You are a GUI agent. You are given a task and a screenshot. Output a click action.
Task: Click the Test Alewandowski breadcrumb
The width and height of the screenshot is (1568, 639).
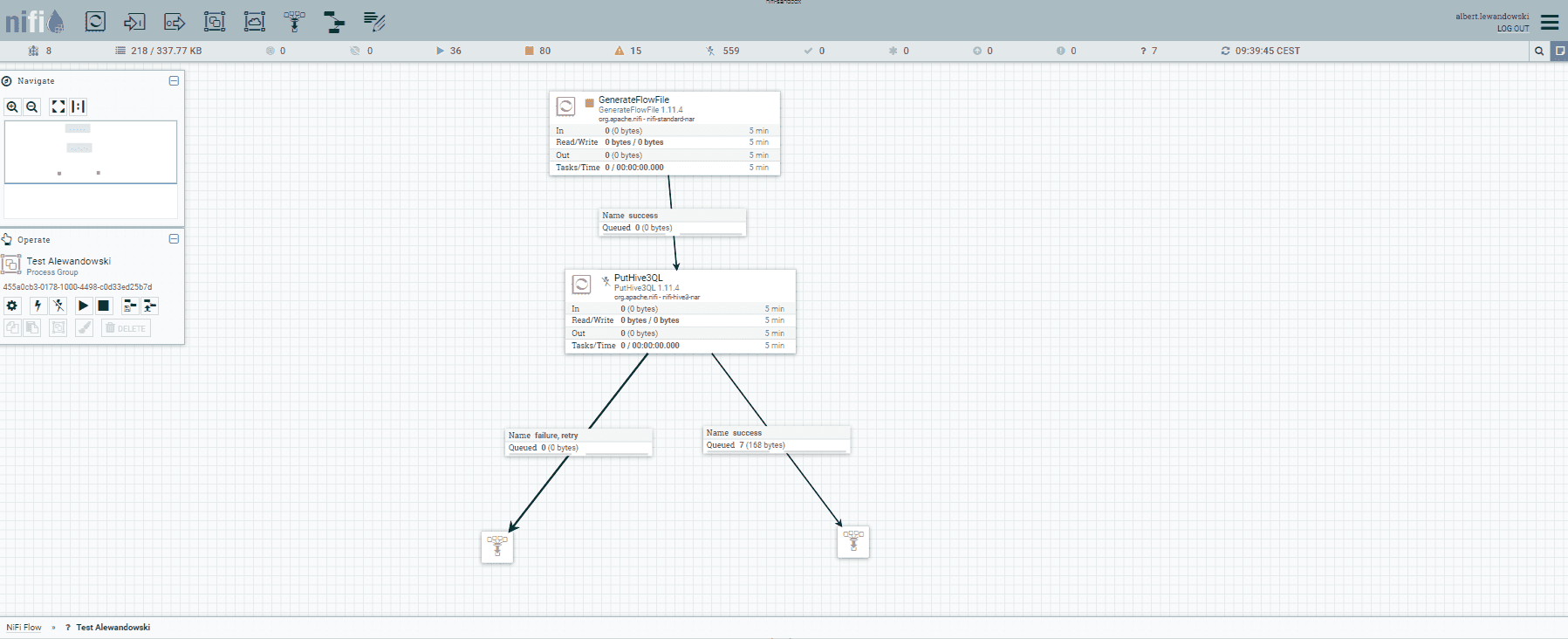pyautogui.click(x=113, y=628)
